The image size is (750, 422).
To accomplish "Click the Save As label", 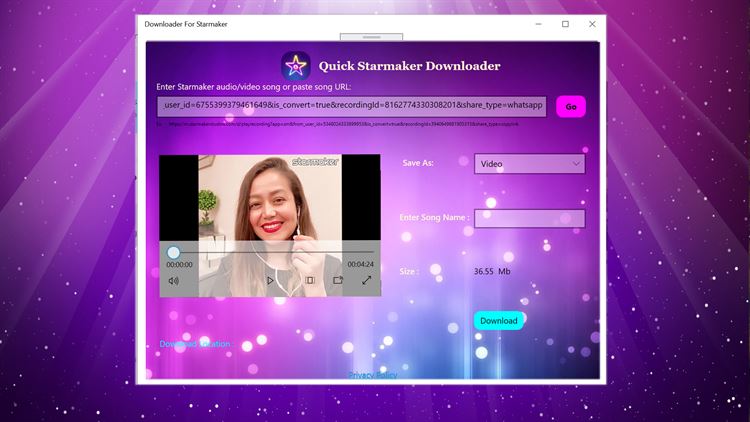I will pyautogui.click(x=418, y=163).
